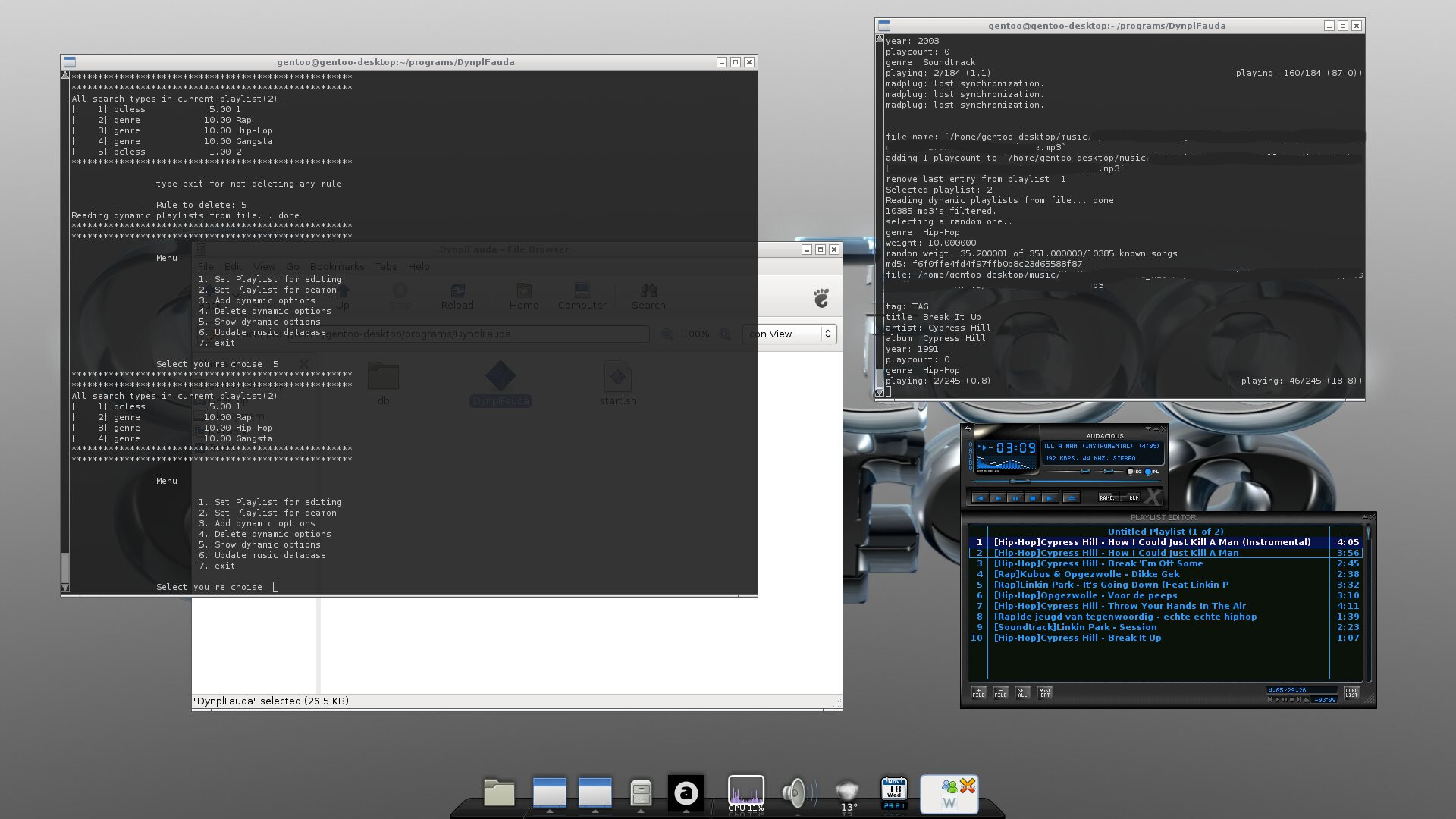Select Linkin Park - It's Going Down

coord(1166,585)
